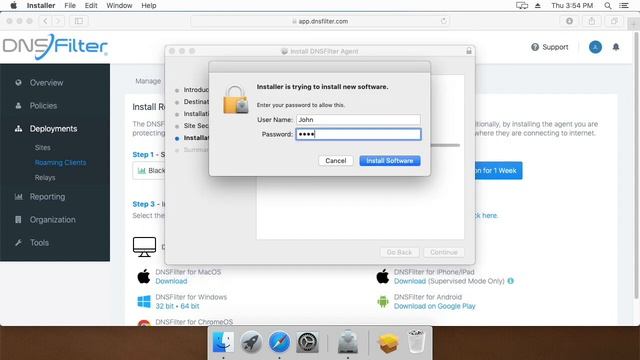Open Trash from the Dock

[x=416, y=342]
